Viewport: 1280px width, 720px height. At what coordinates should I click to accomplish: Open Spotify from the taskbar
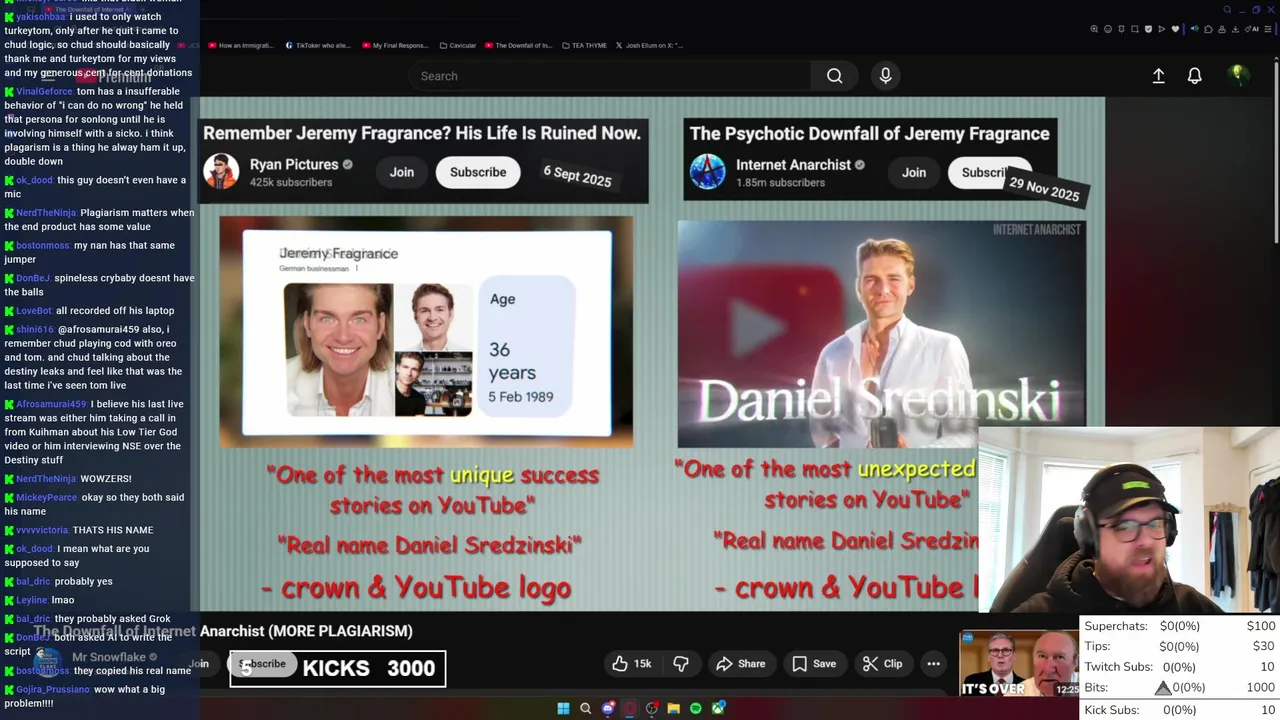coord(695,709)
